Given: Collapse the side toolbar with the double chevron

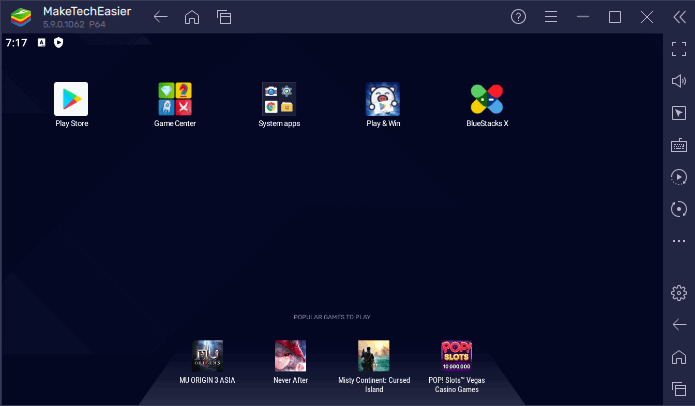Looking at the screenshot, I should (679, 17).
